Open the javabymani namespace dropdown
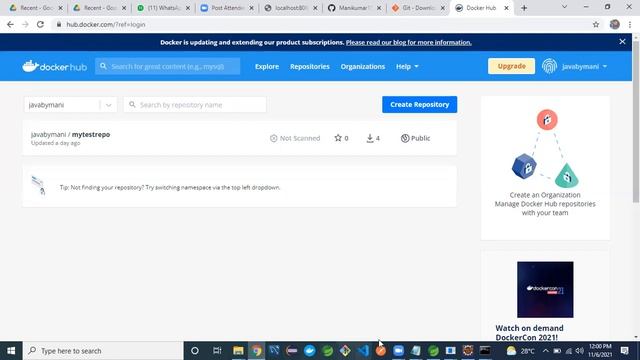 tap(70, 104)
